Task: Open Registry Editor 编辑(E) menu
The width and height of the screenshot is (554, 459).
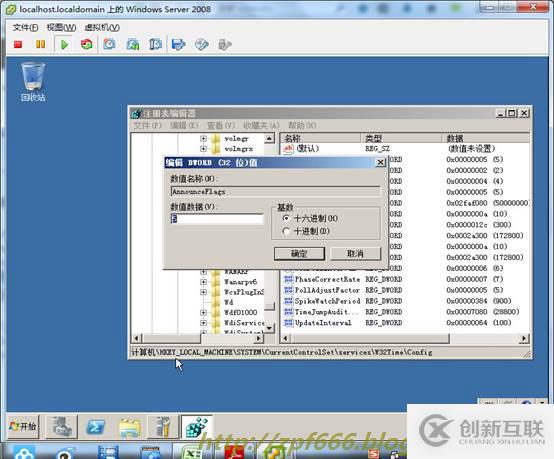Action: coord(184,125)
